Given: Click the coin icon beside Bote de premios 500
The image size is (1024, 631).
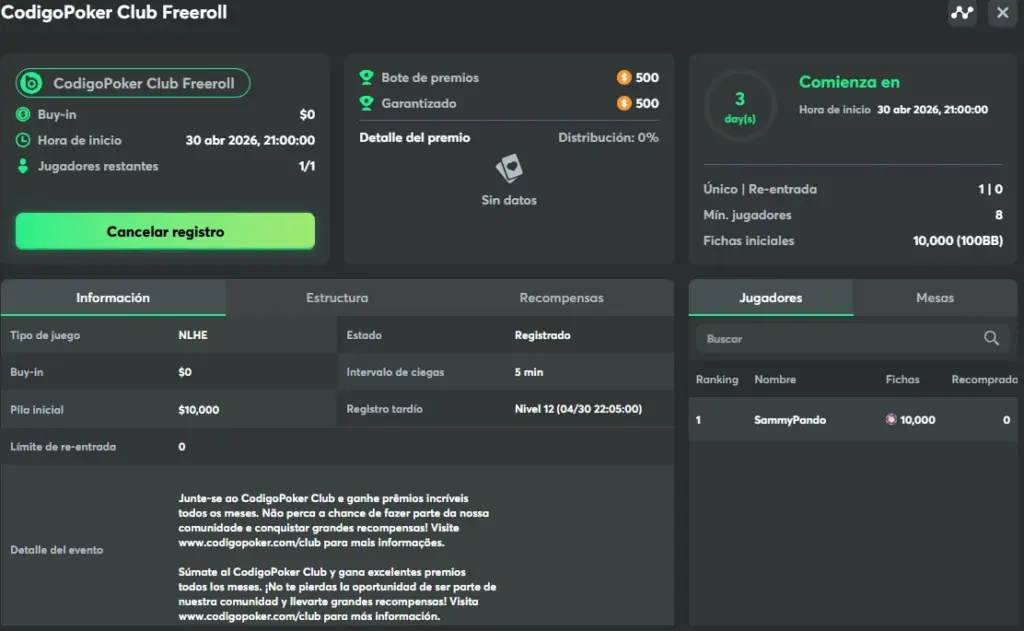Looking at the screenshot, I should click(x=624, y=77).
